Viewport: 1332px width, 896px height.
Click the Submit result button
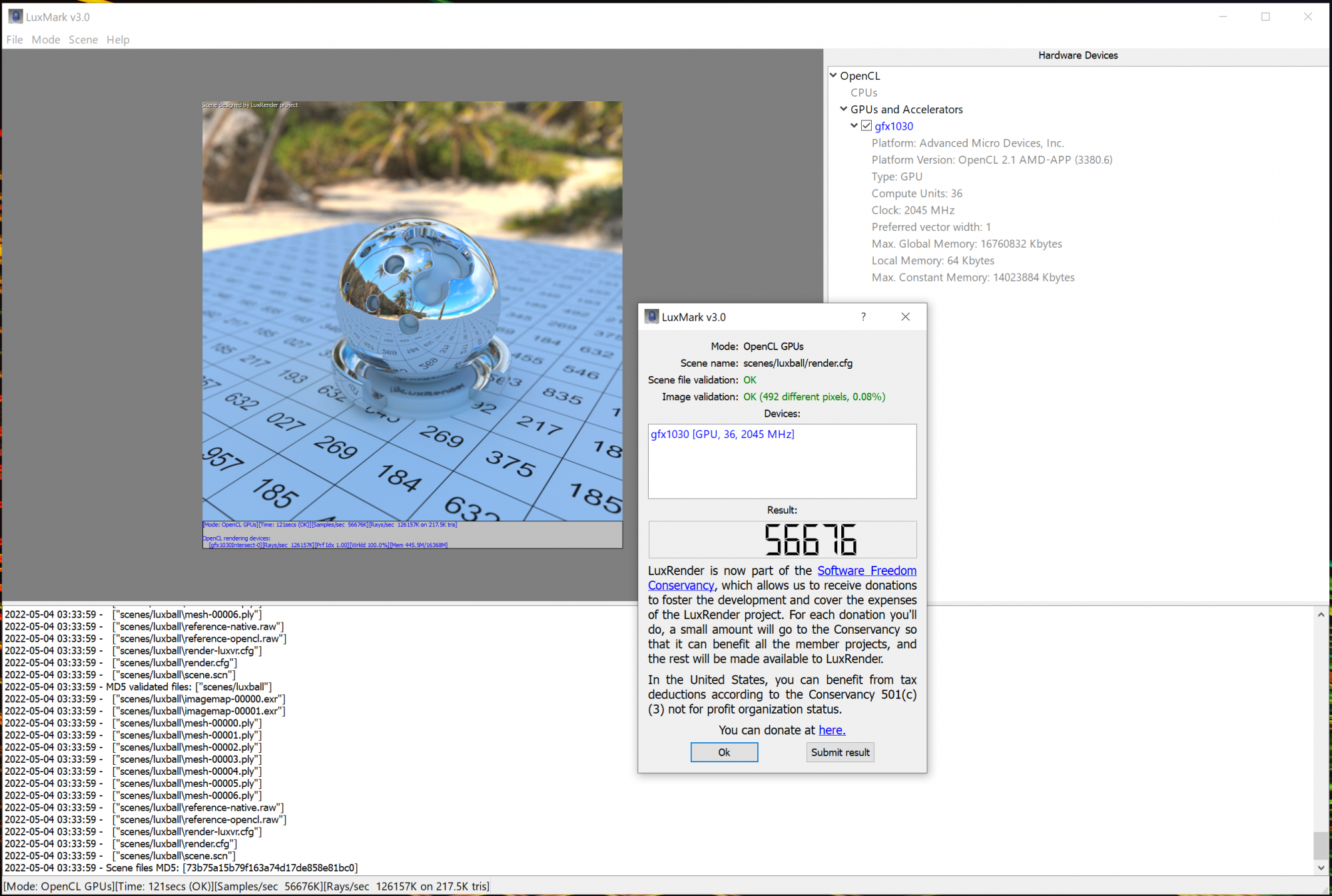coord(840,752)
